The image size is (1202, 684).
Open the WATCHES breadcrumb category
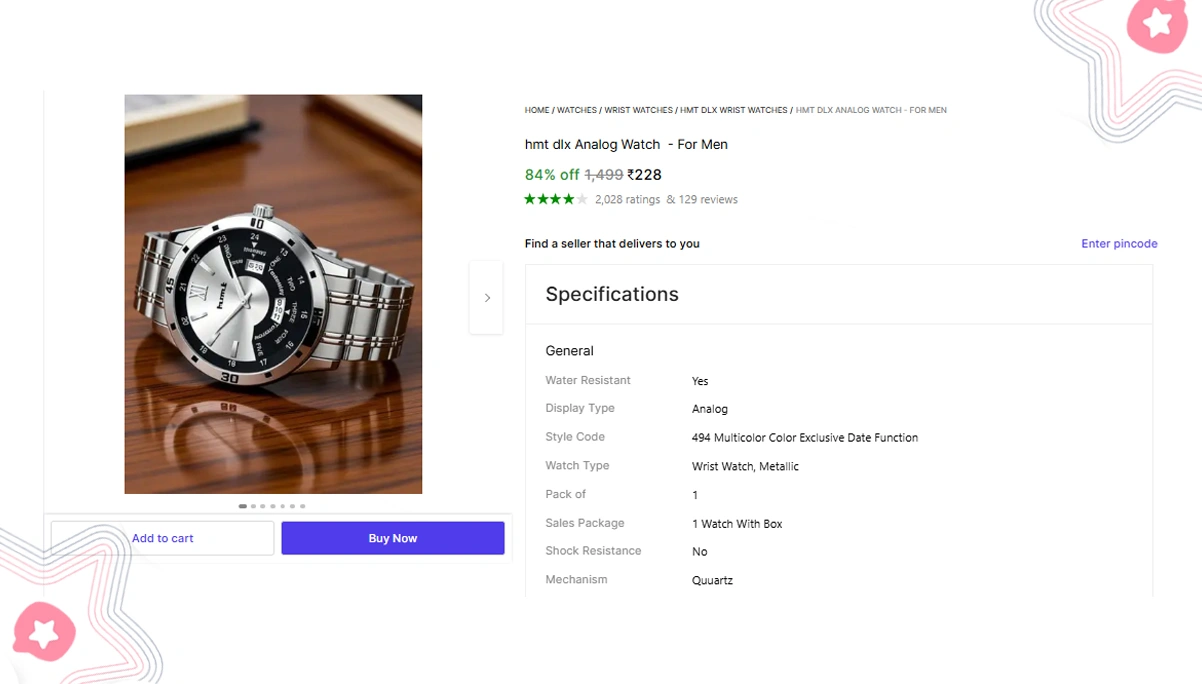click(x=577, y=110)
